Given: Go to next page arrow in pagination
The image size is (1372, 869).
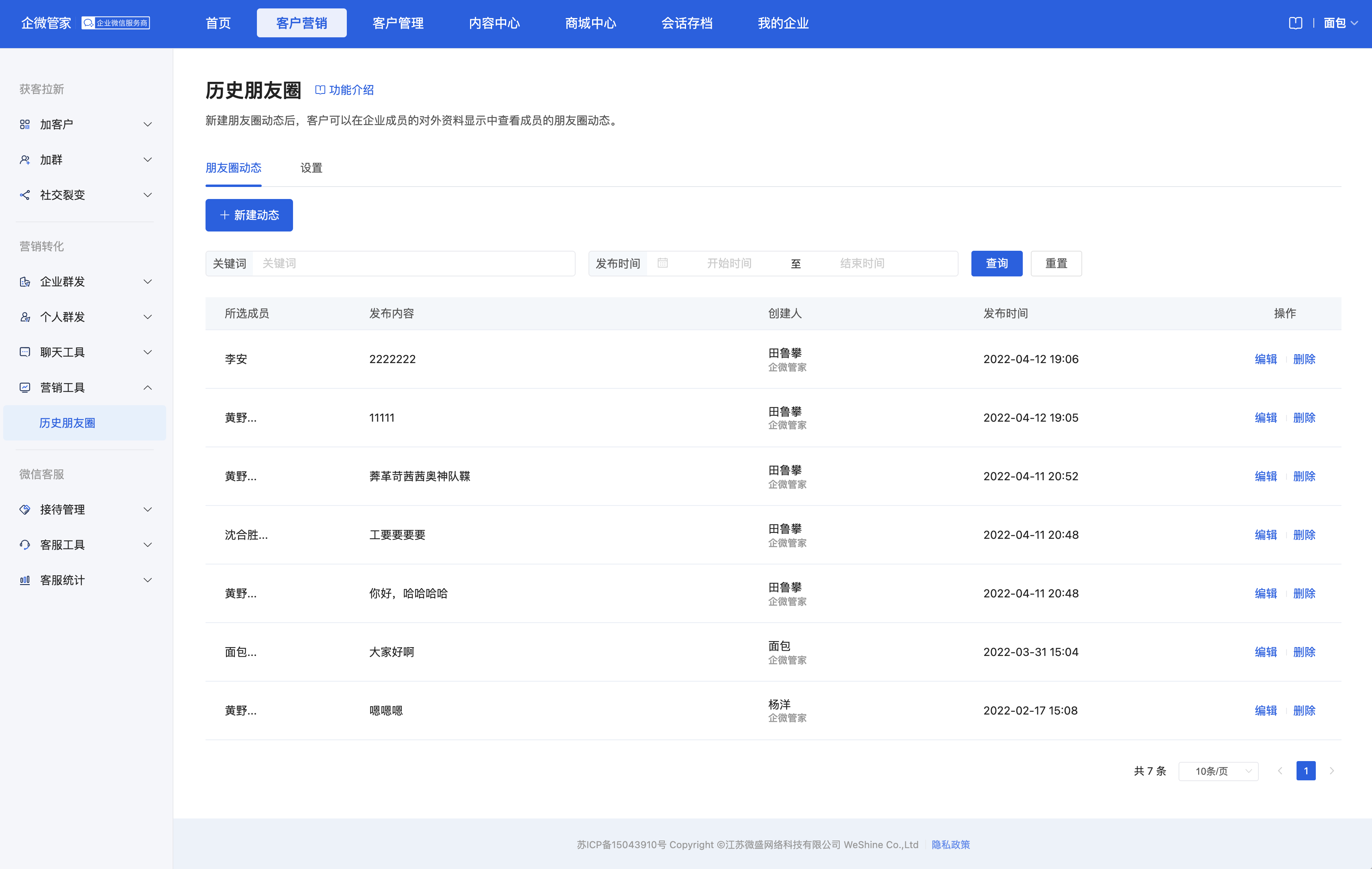Looking at the screenshot, I should (1331, 770).
